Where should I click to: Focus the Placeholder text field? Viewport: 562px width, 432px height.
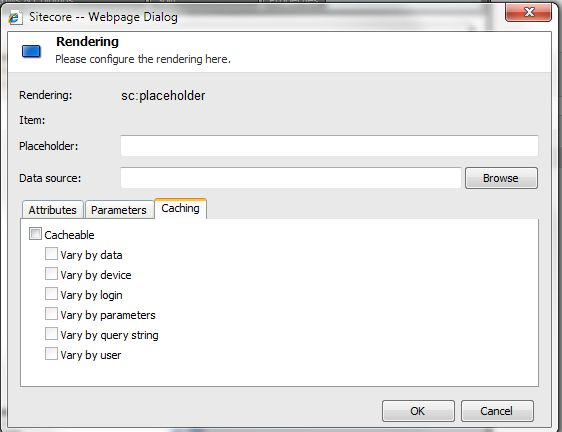point(329,146)
